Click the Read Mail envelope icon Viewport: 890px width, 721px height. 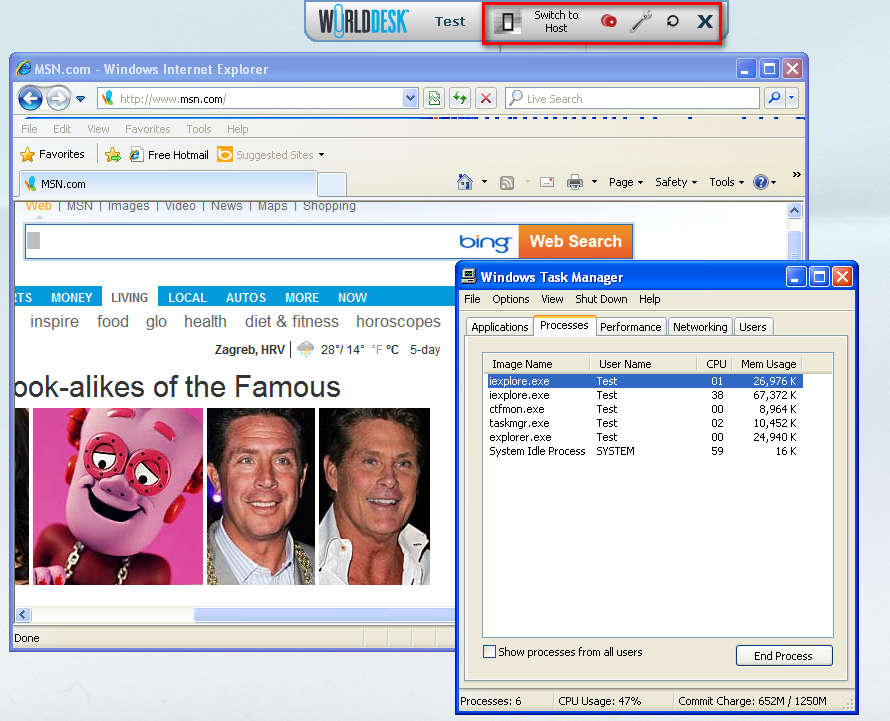pyautogui.click(x=547, y=182)
